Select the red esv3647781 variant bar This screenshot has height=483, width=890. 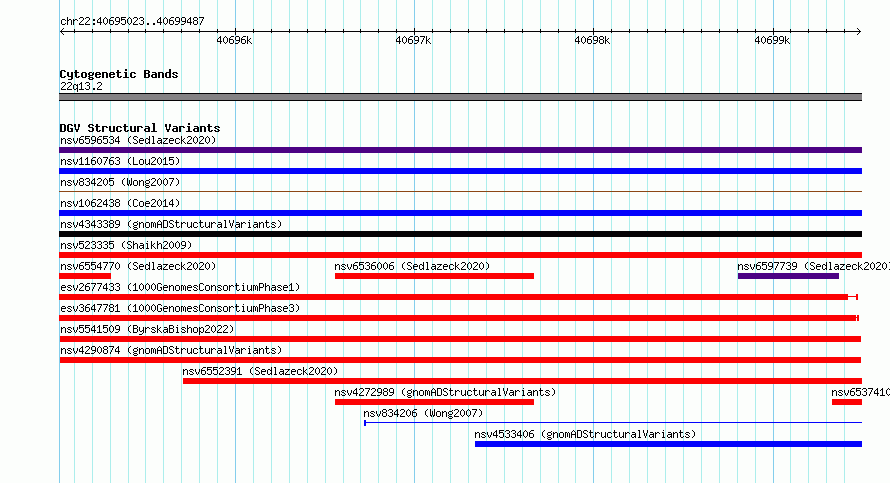[x=459, y=318]
